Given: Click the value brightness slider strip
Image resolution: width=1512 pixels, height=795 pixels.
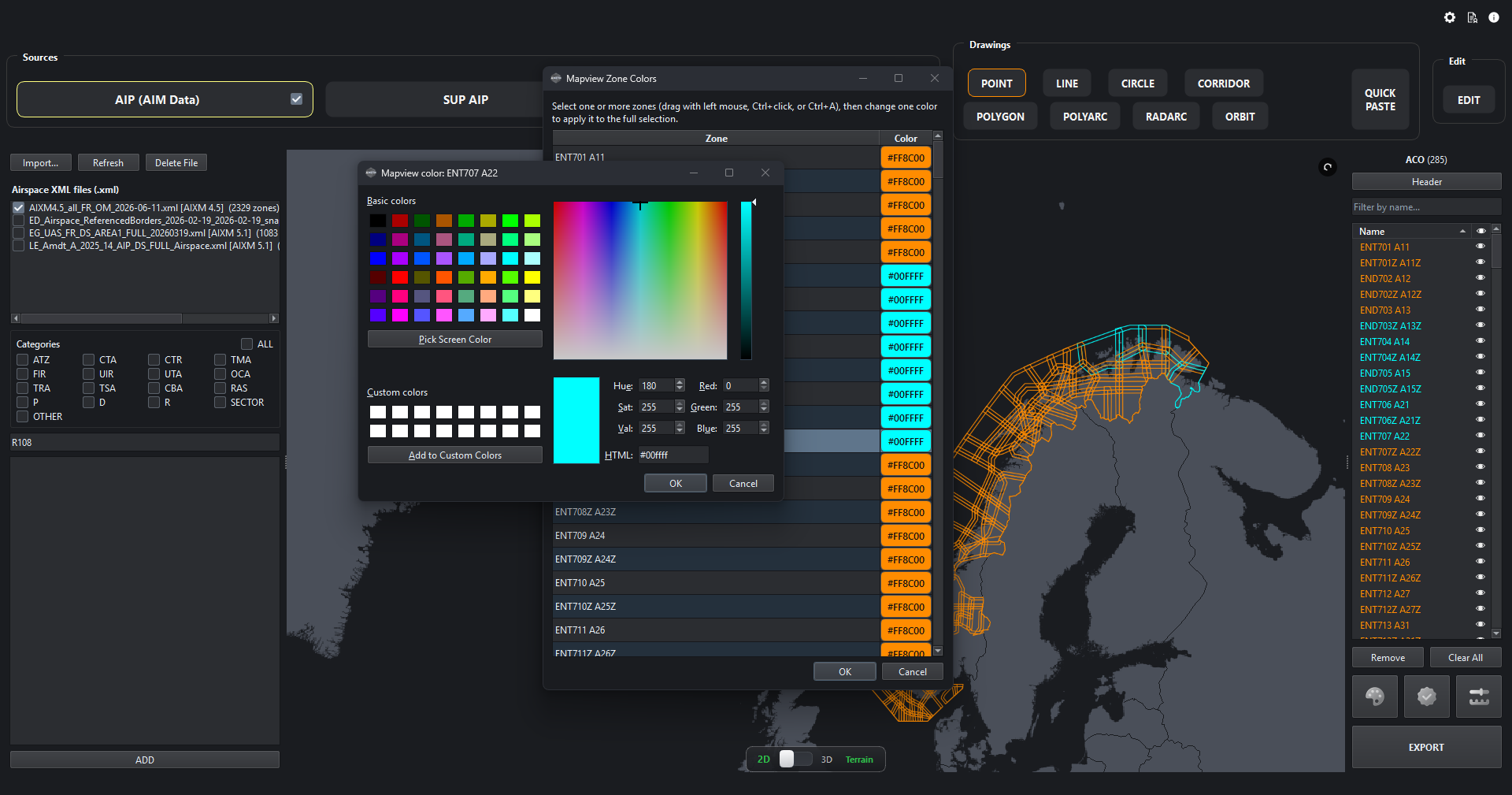Looking at the screenshot, I should (x=746, y=280).
